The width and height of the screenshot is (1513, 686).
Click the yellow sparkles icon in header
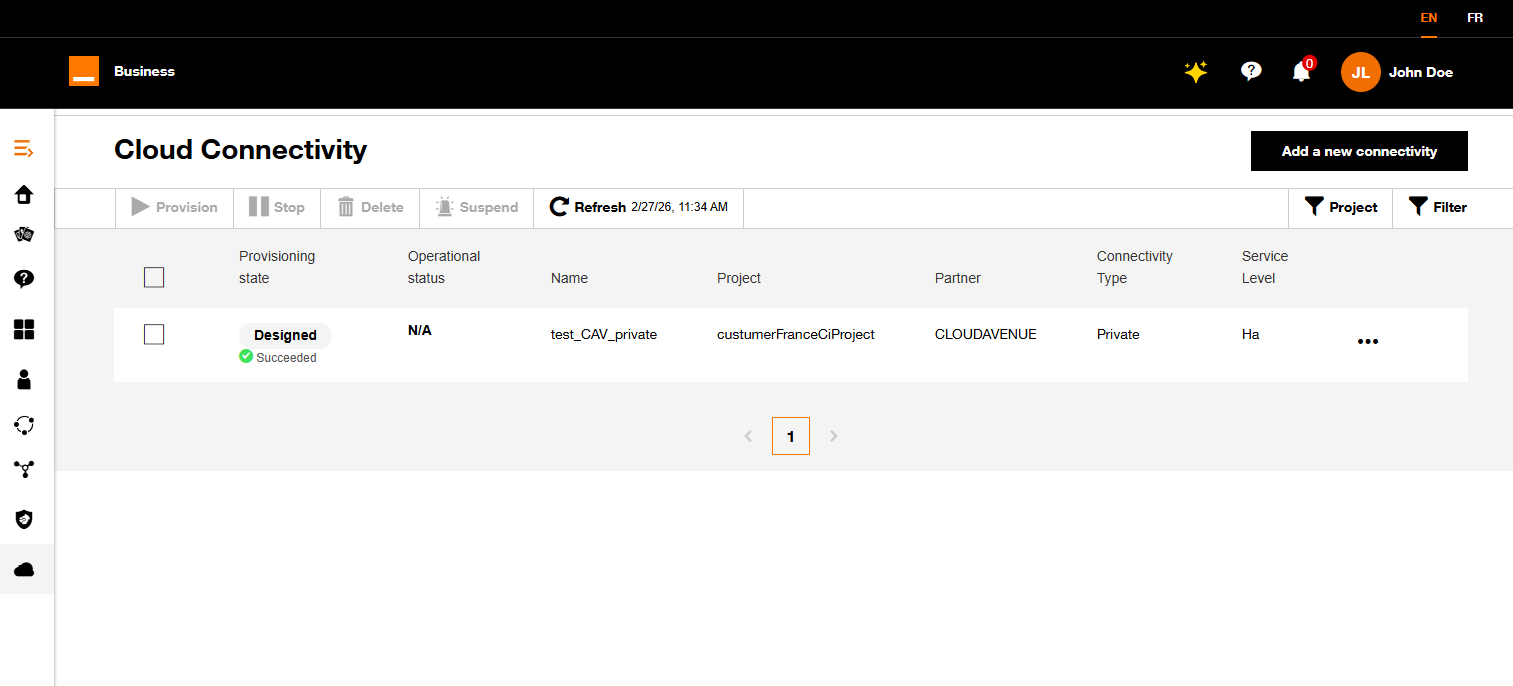(x=1196, y=72)
